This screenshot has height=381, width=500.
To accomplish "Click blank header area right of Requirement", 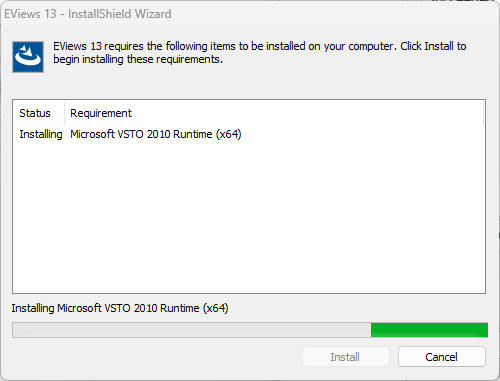I will (307, 113).
